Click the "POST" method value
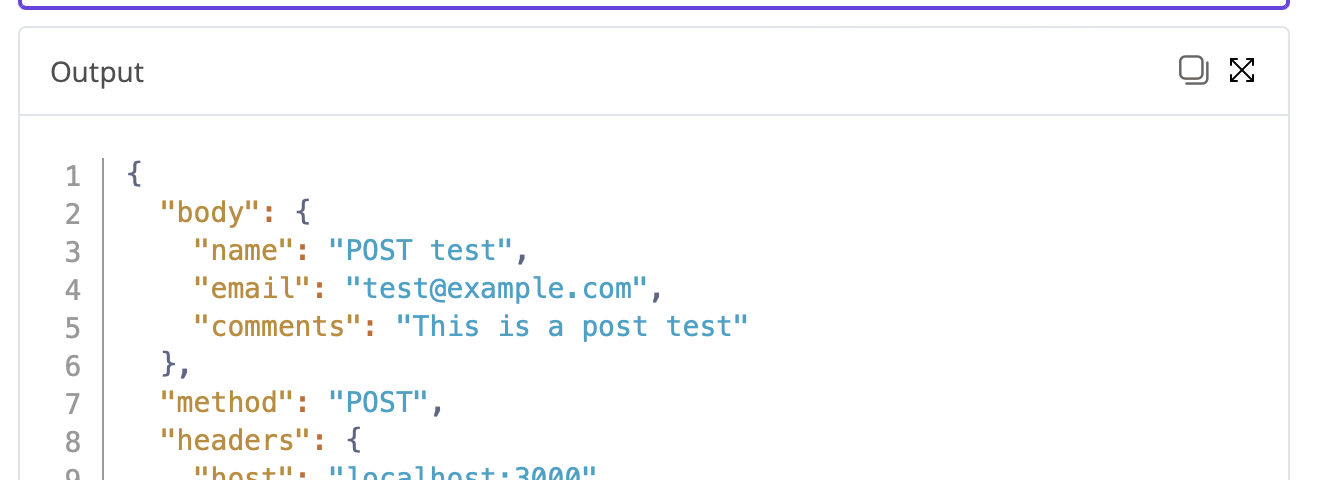Viewport: 1320px width, 480px height. tap(378, 402)
